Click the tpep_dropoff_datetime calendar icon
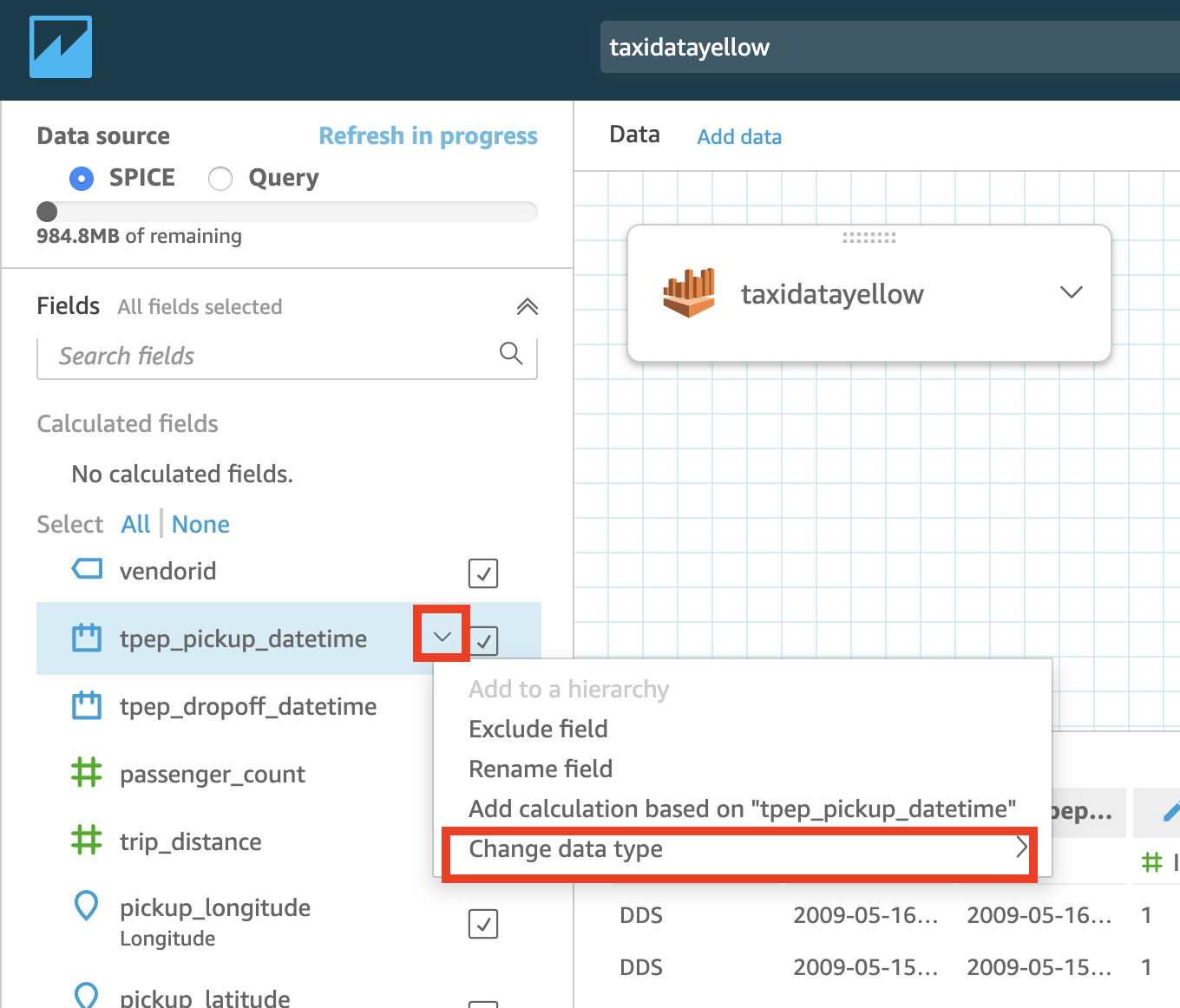Viewport: 1180px width, 1008px height. (x=87, y=705)
